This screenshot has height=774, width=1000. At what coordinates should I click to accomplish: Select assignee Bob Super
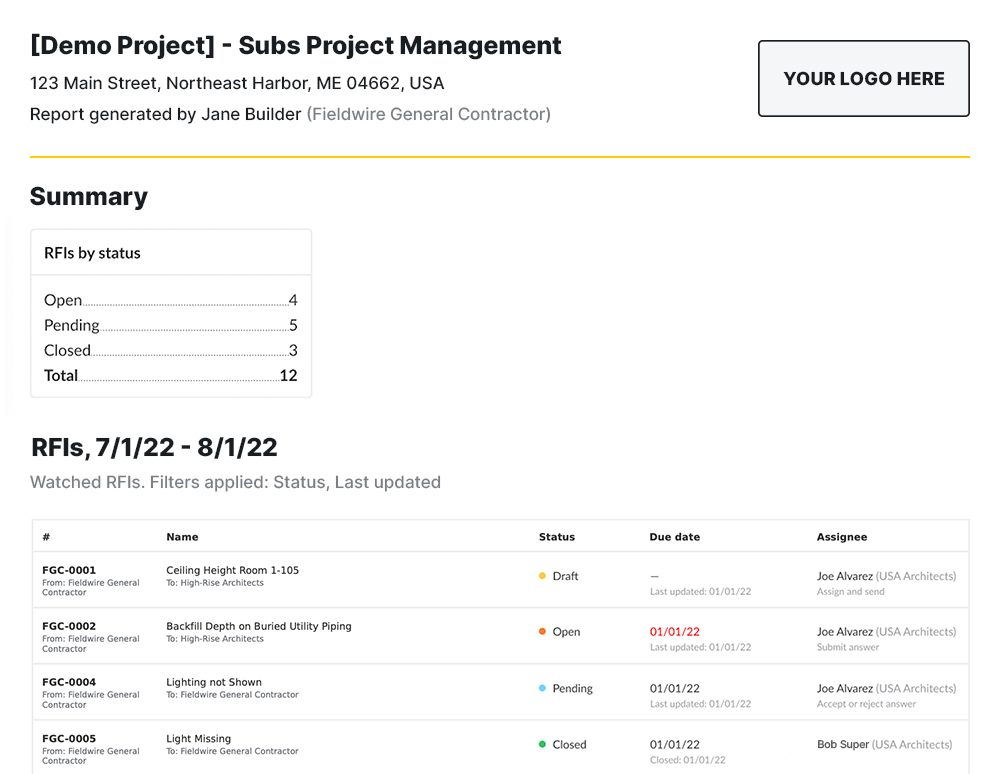842,744
